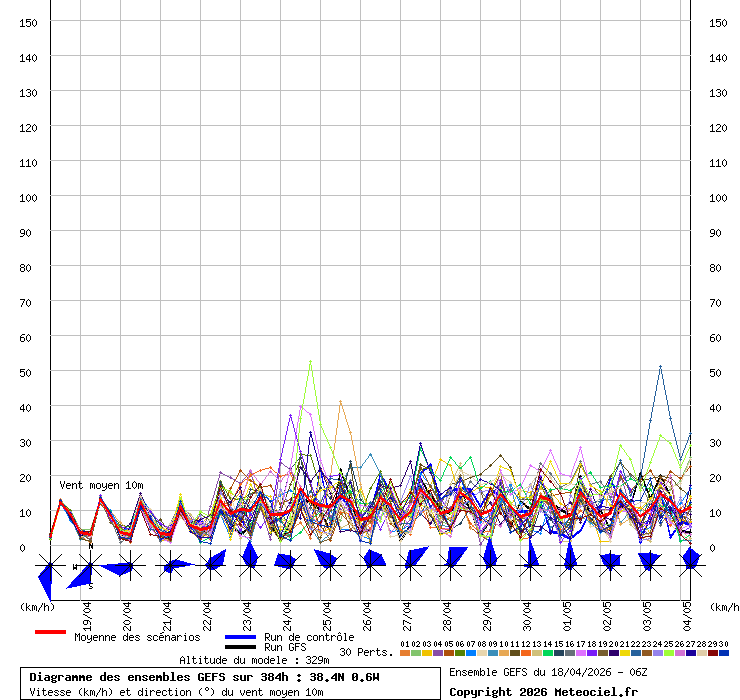
Task: Click the red Moyenne des scénarios legend line
Action: coord(50,633)
